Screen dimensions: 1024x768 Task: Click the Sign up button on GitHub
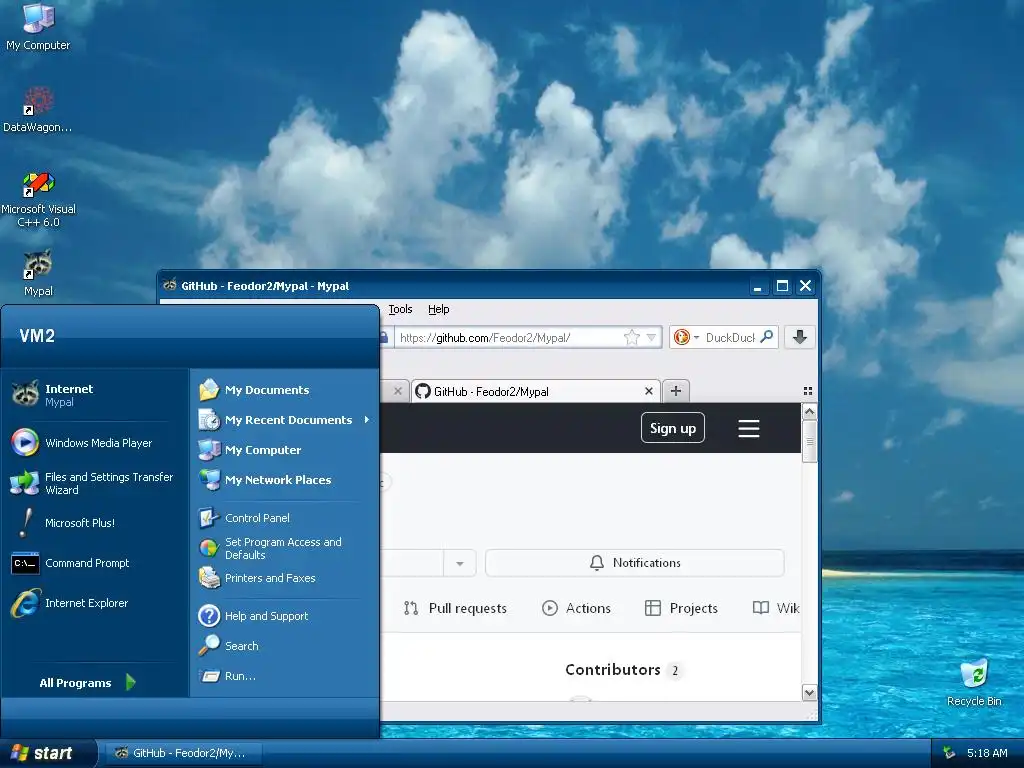(673, 428)
